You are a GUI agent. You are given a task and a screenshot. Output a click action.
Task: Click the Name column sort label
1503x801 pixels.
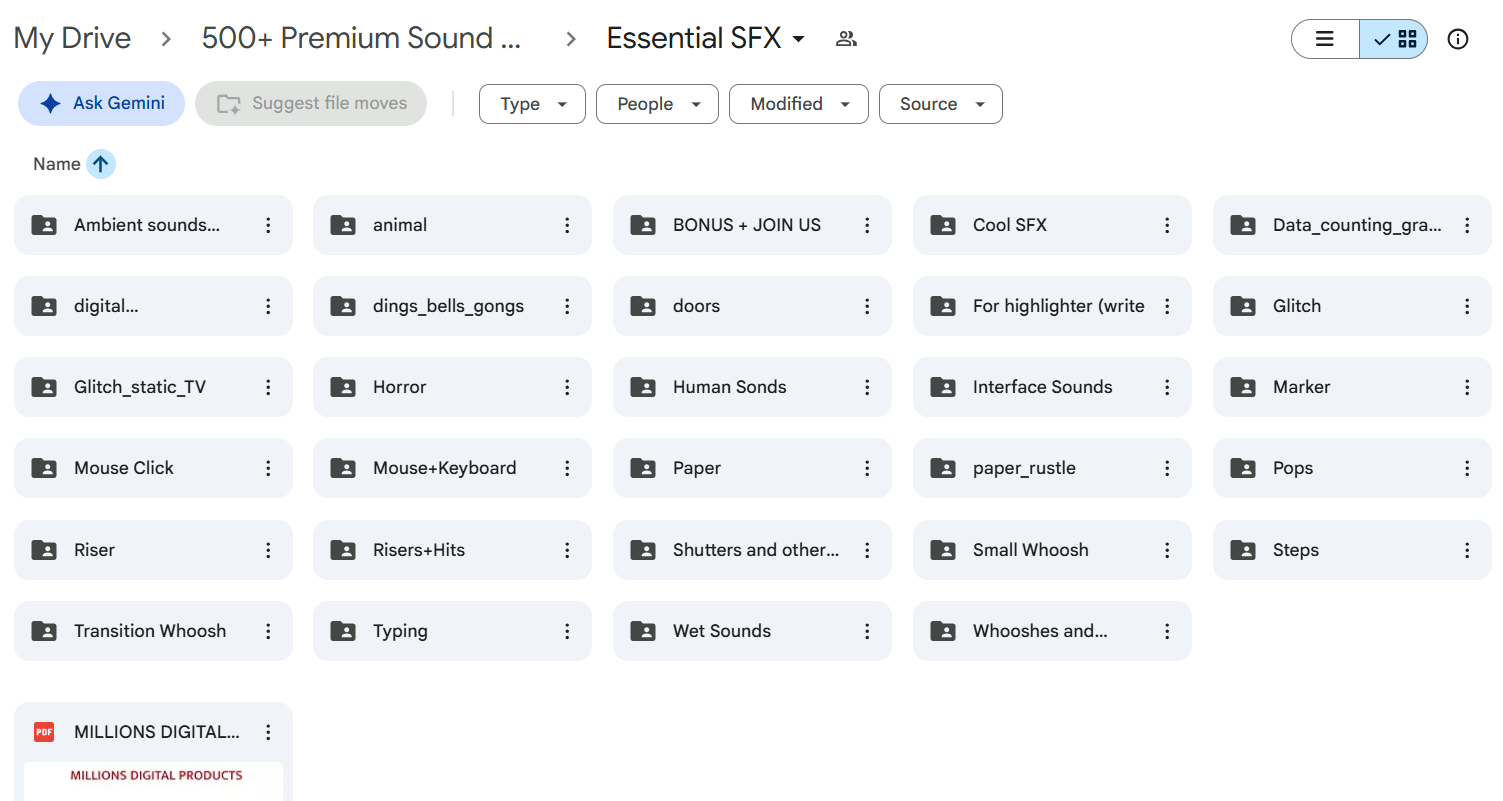pyautogui.click(x=57, y=164)
